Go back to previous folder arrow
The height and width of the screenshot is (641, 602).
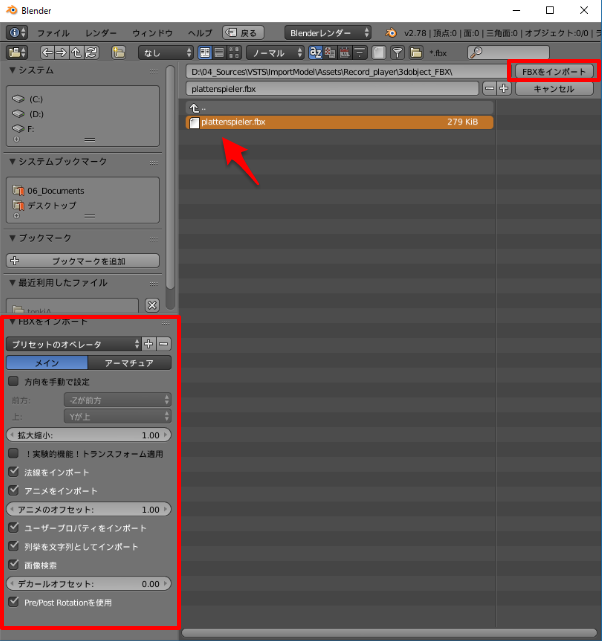[x=47, y=52]
